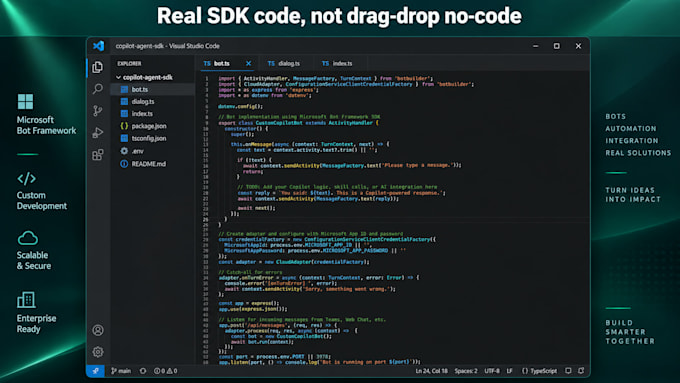Screen dimensions: 680x383
Task: Click the LF end-of-line indicator
Action: point(510,371)
